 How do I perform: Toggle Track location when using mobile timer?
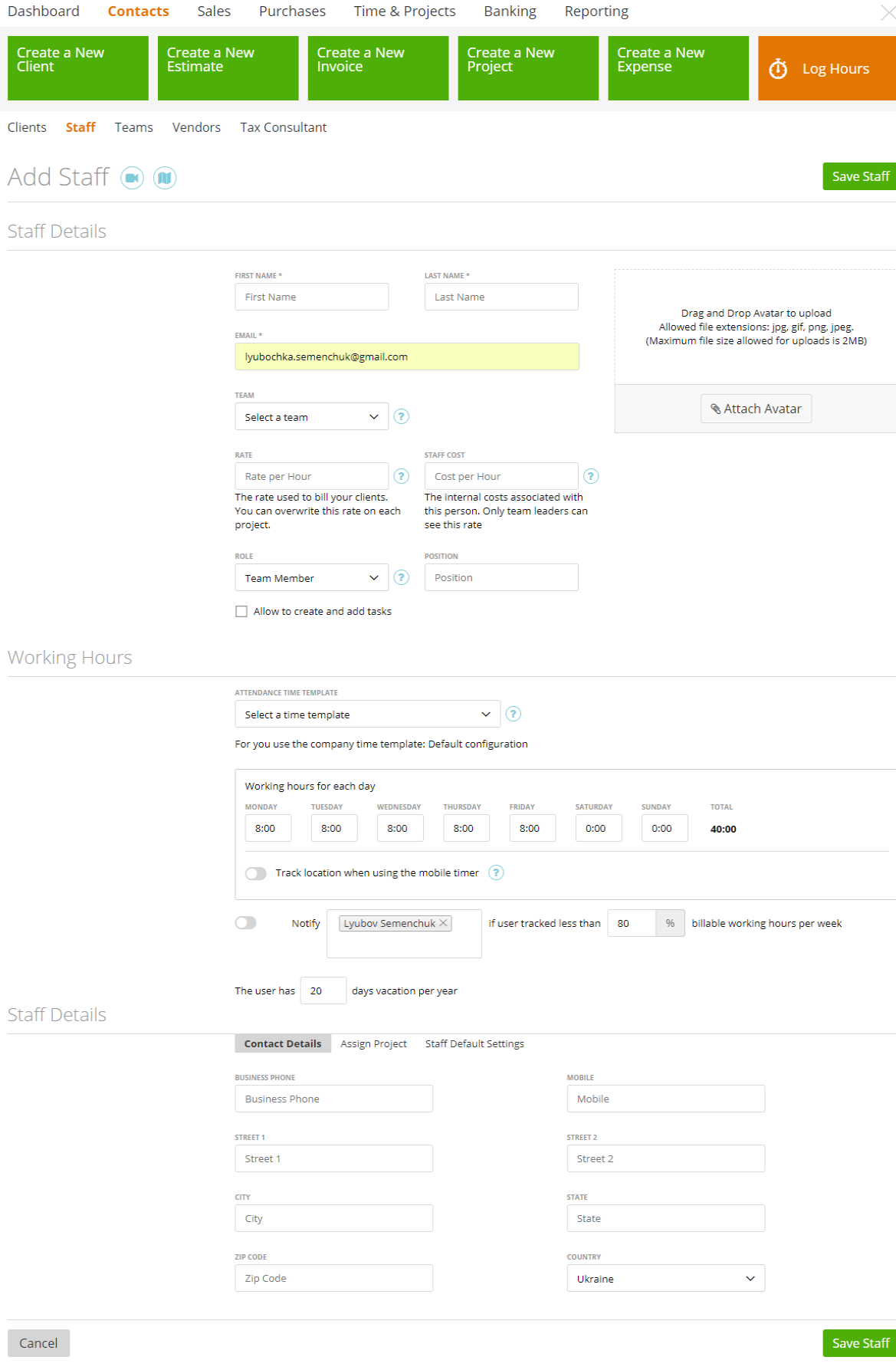pos(256,873)
